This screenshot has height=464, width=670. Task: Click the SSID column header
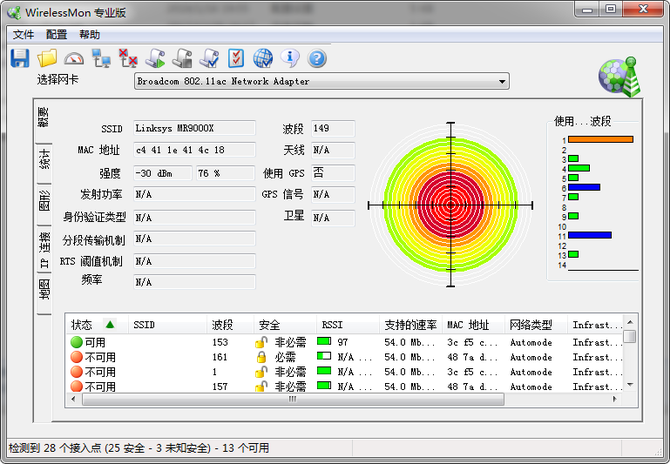[145, 325]
